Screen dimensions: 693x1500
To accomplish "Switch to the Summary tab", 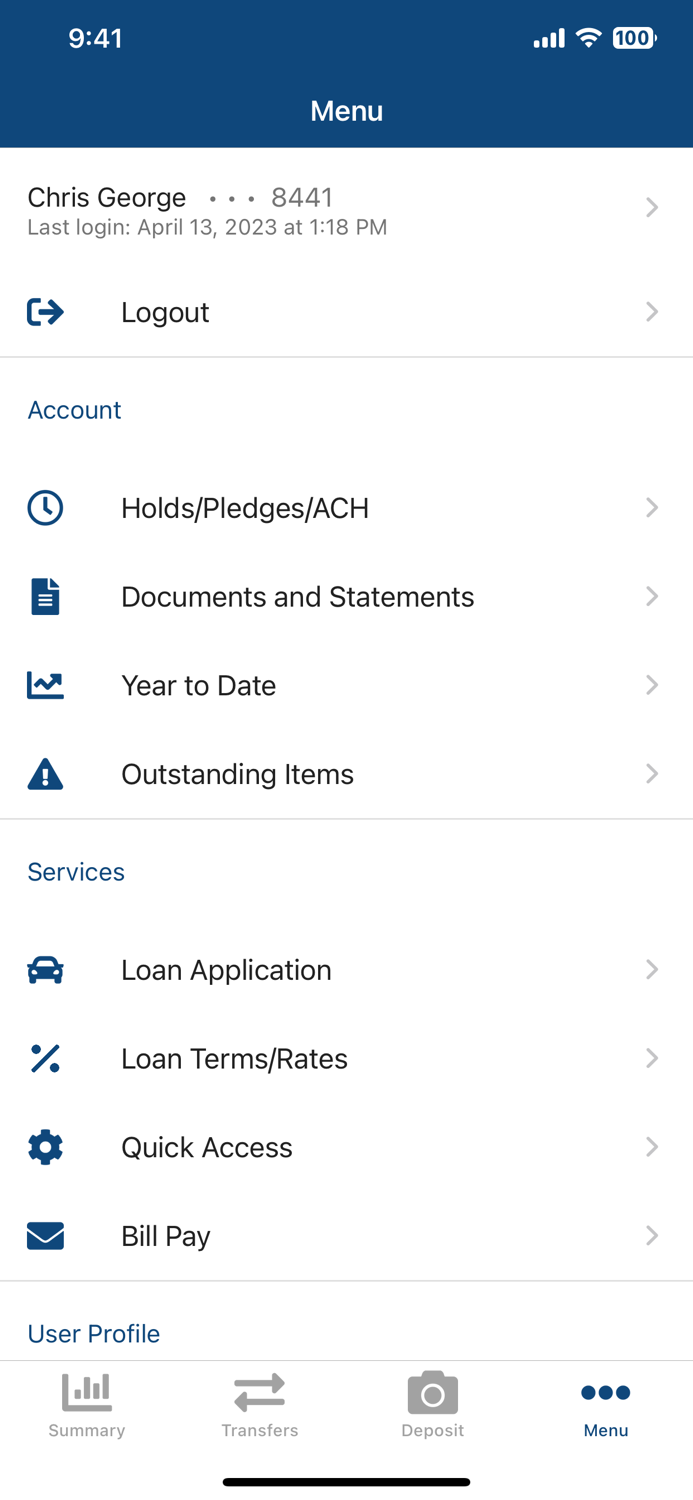I will click(86, 1404).
